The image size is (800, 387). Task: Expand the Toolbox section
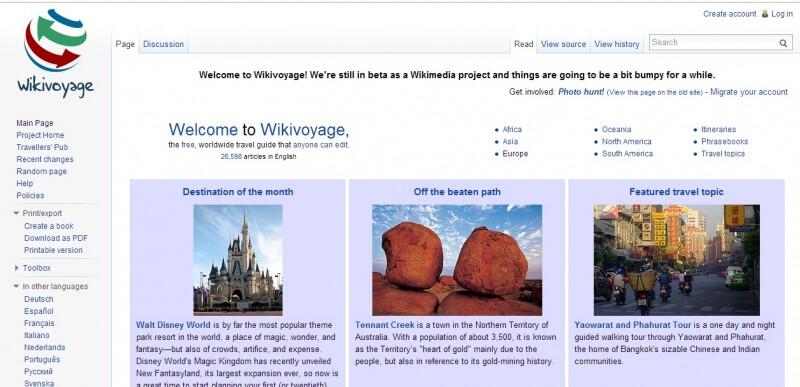click(x=16, y=268)
